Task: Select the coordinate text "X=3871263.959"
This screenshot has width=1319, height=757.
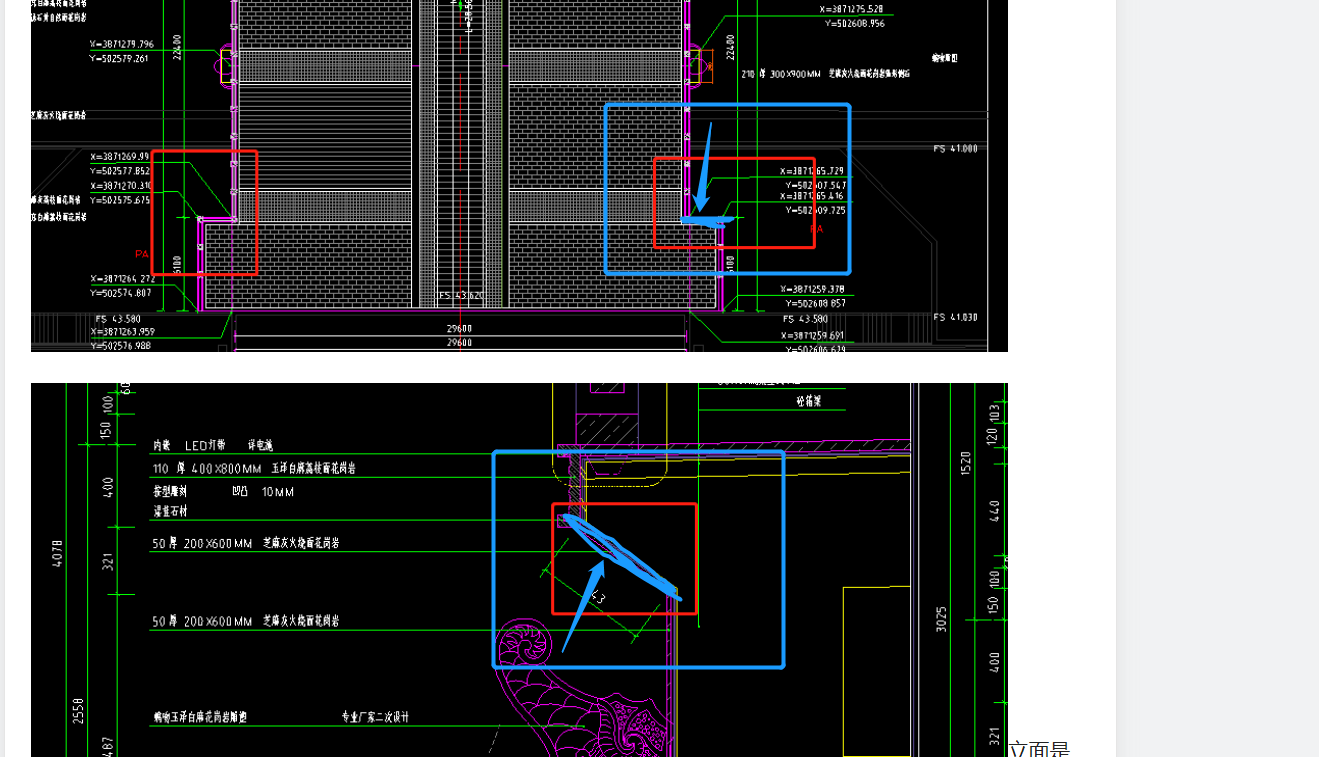Action: [122, 331]
